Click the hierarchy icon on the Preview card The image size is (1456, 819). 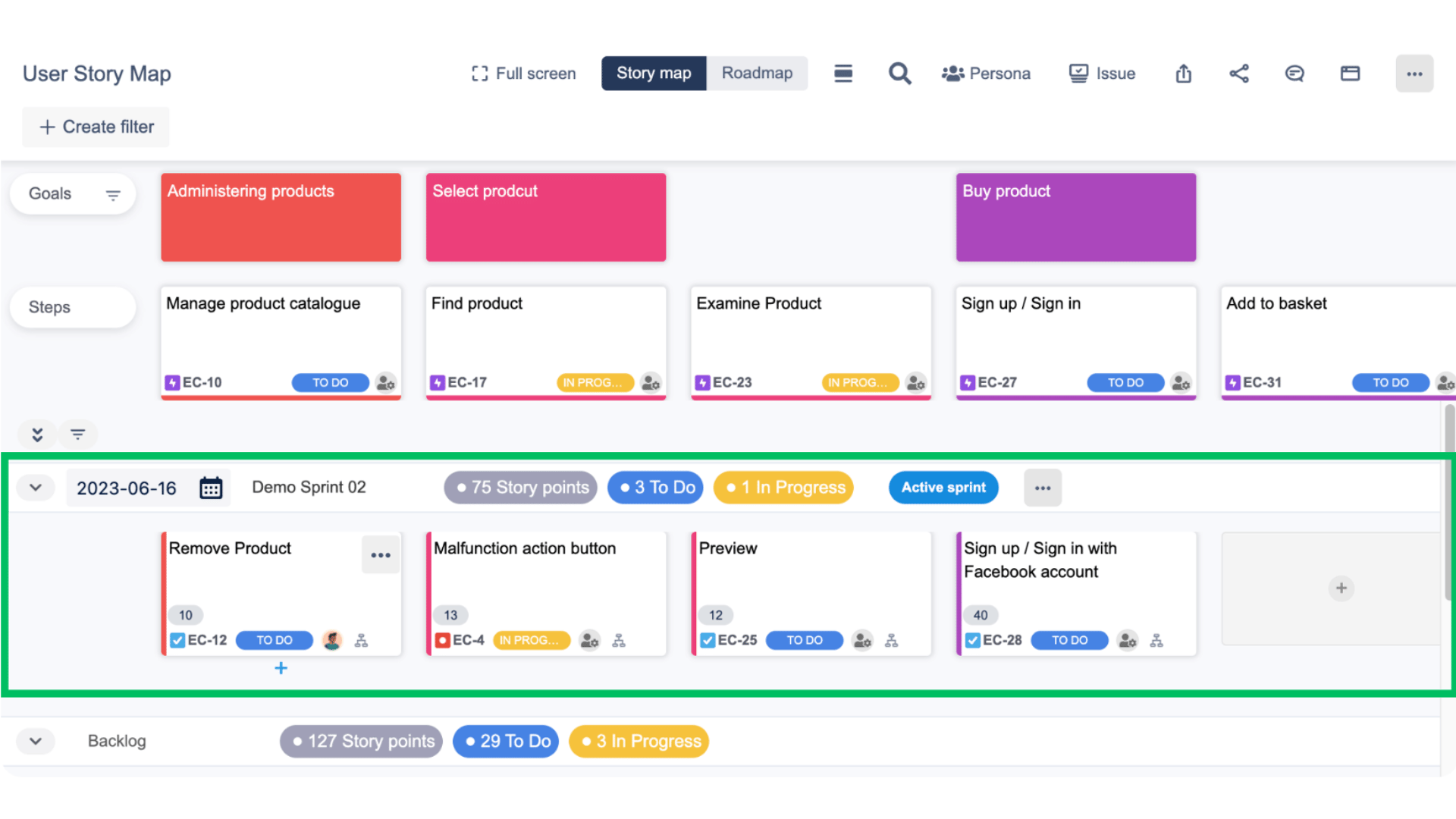tap(891, 640)
